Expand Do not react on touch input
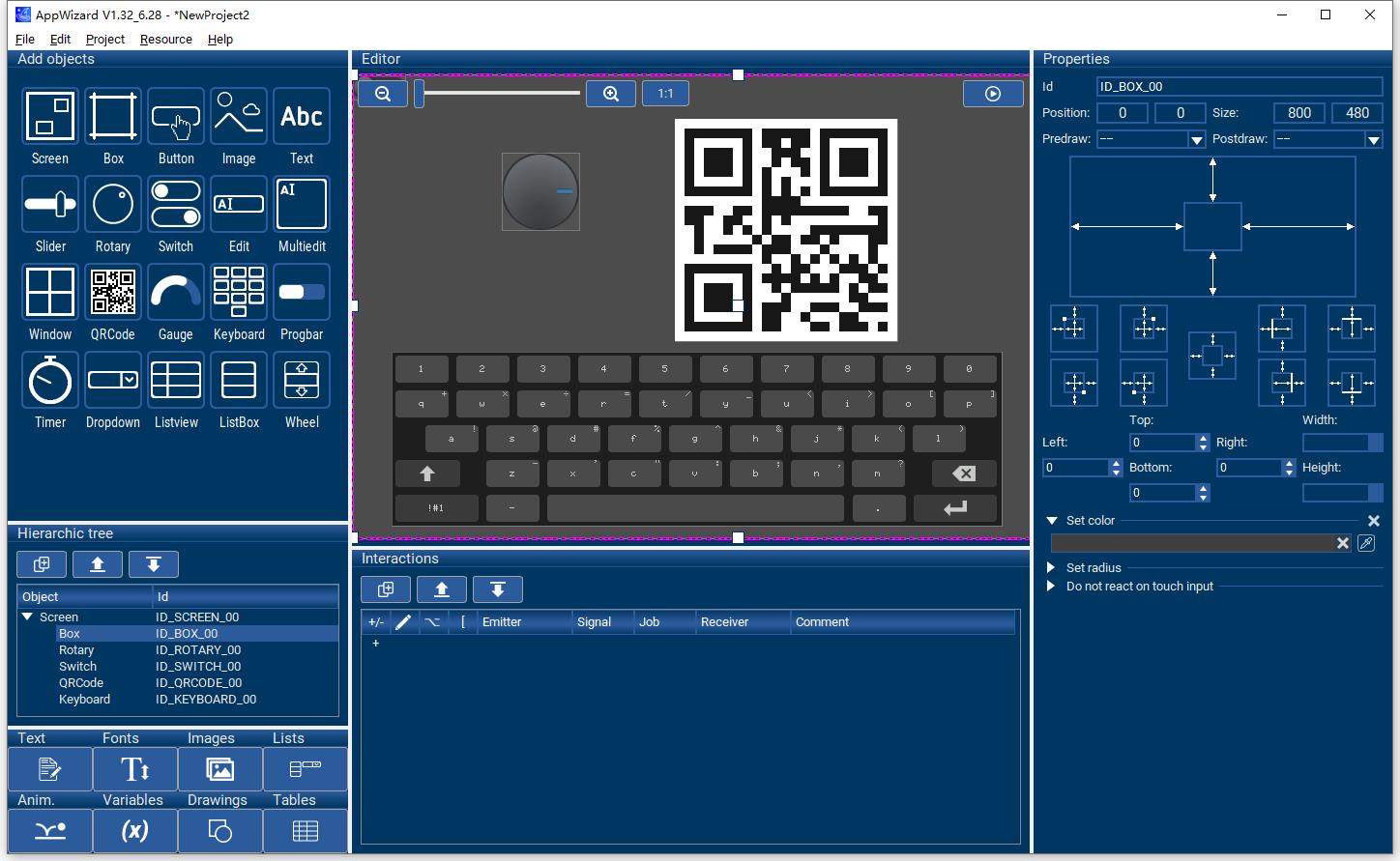 pyautogui.click(x=1051, y=587)
